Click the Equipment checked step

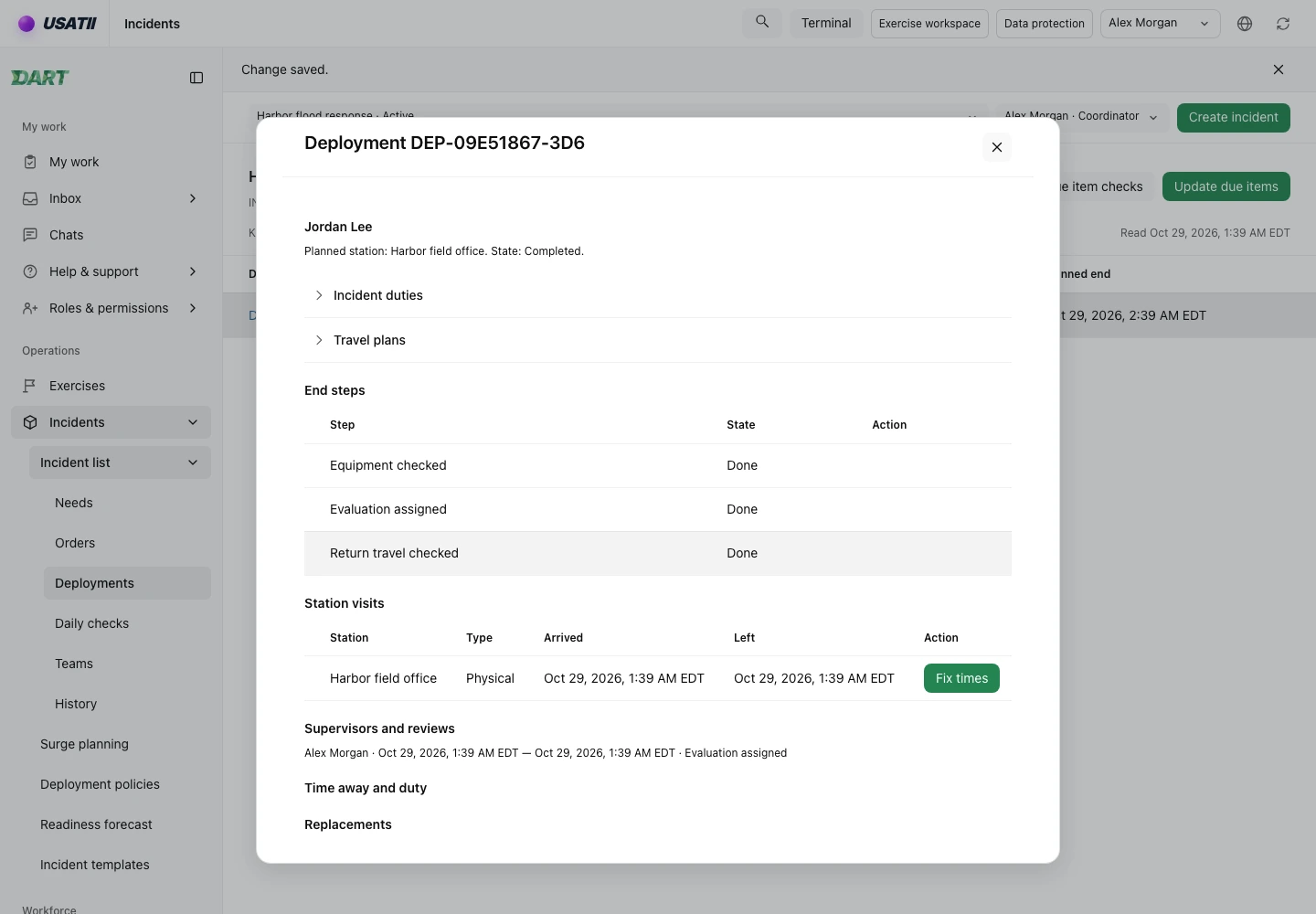click(x=388, y=465)
